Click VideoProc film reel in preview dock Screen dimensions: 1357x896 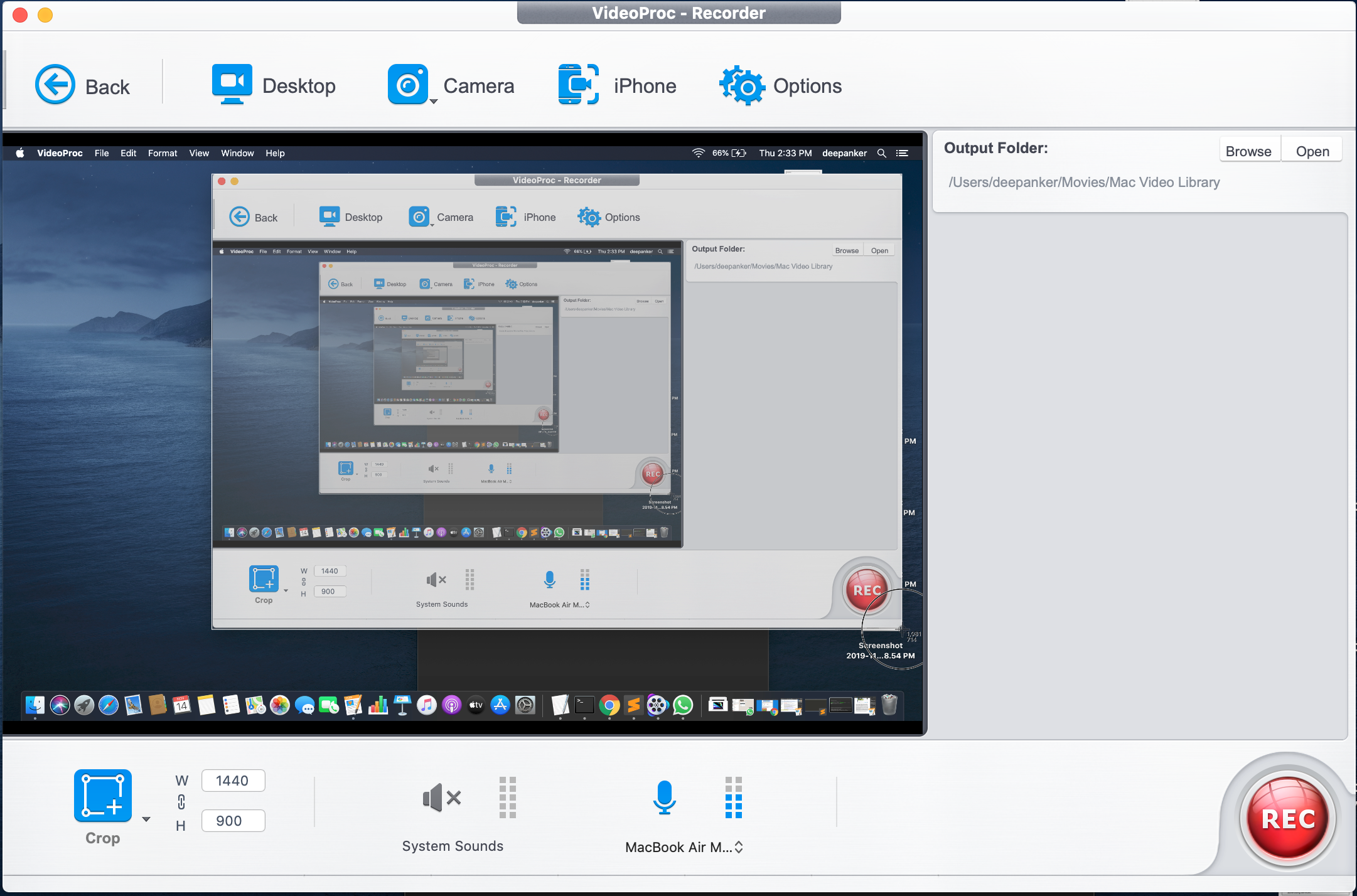click(x=658, y=705)
